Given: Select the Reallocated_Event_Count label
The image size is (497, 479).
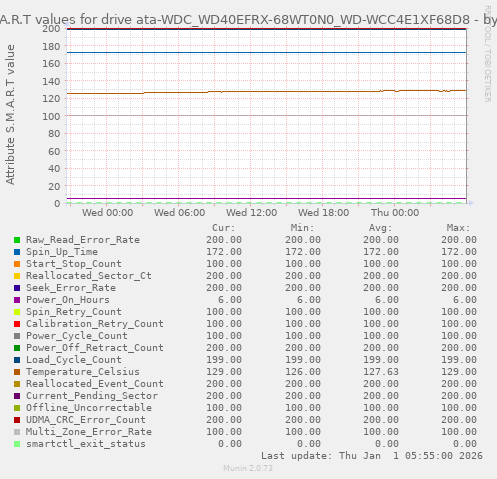Looking at the screenshot, I should 95,384.
